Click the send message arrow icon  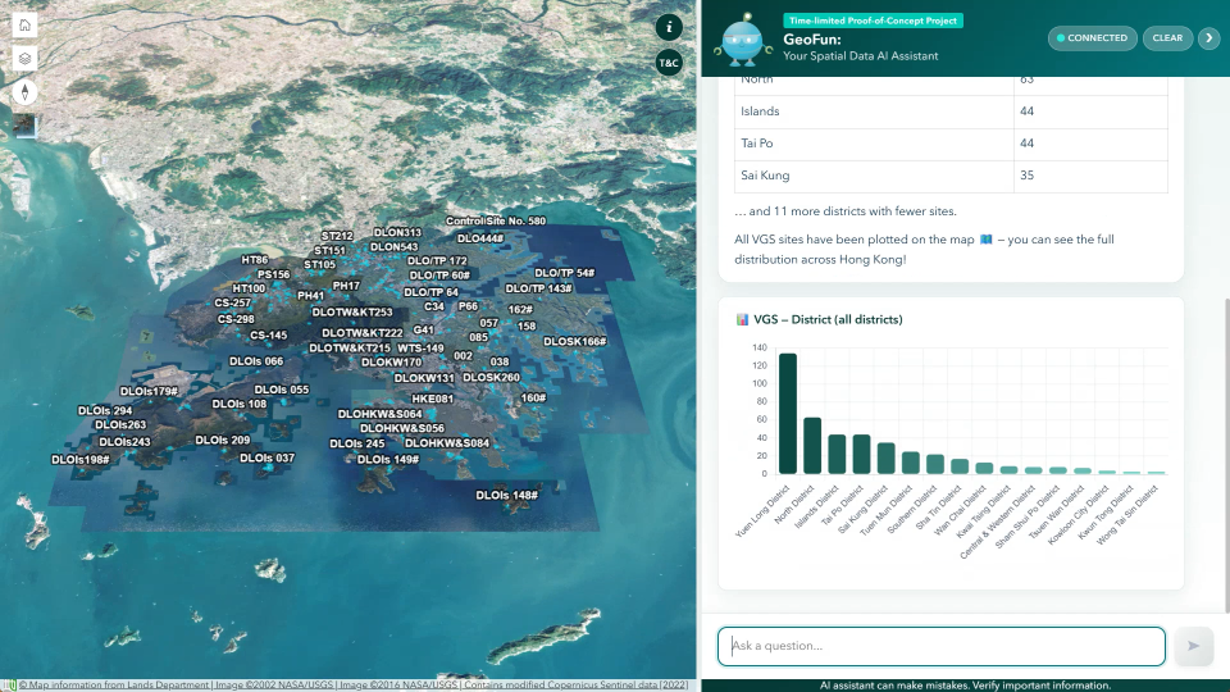coord(1193,646)
